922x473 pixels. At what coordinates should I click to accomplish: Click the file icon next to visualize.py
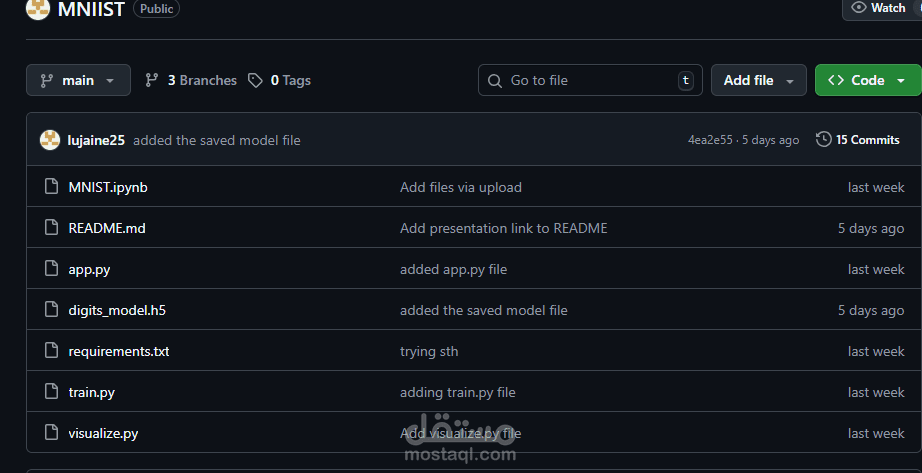tap(52, 433)
